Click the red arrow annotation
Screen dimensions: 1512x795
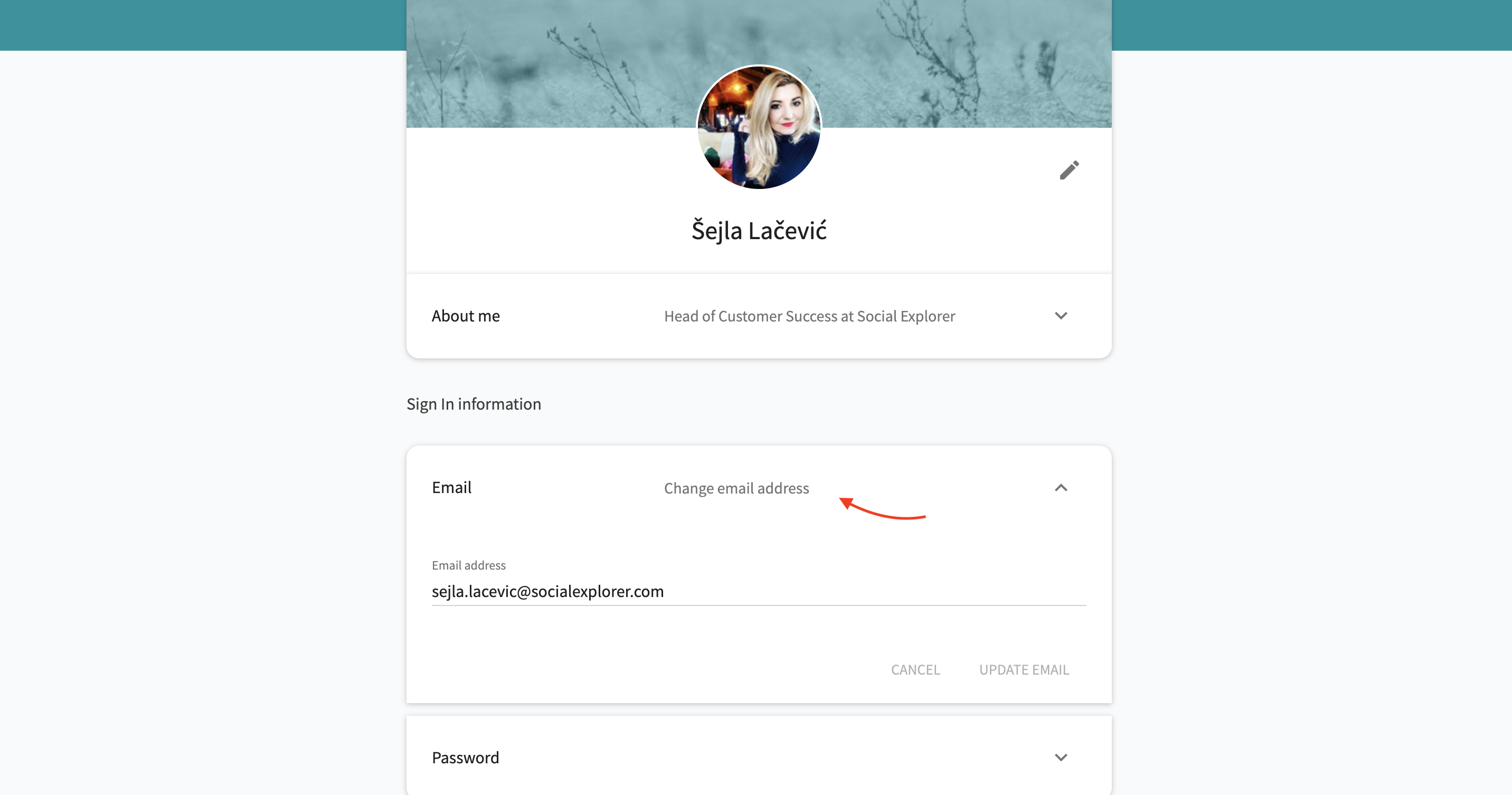(x=882, y=508)
